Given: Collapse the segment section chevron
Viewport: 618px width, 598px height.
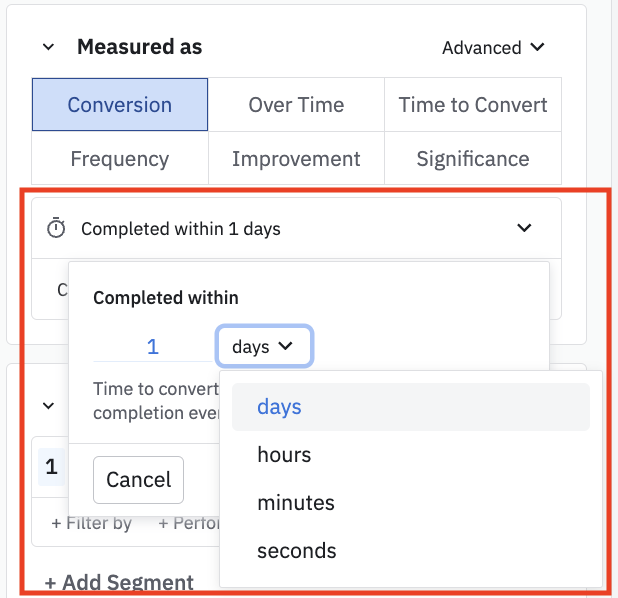Looking at the screenshot, I should tap(48, 406).
